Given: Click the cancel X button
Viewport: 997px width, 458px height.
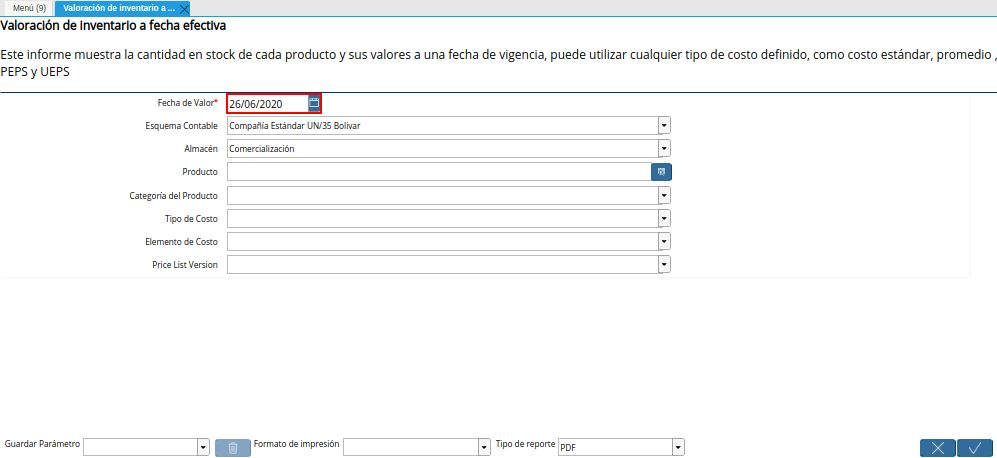Looking at the screenshot, I should click(937, 447).
